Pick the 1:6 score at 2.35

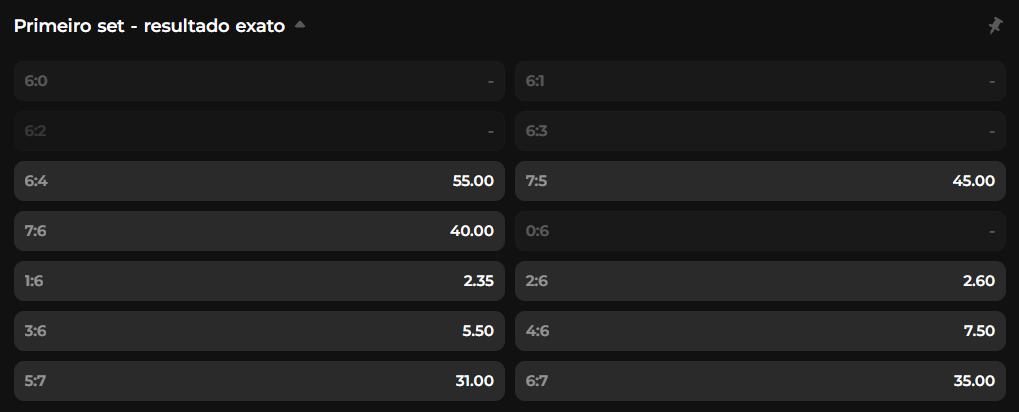259,281
